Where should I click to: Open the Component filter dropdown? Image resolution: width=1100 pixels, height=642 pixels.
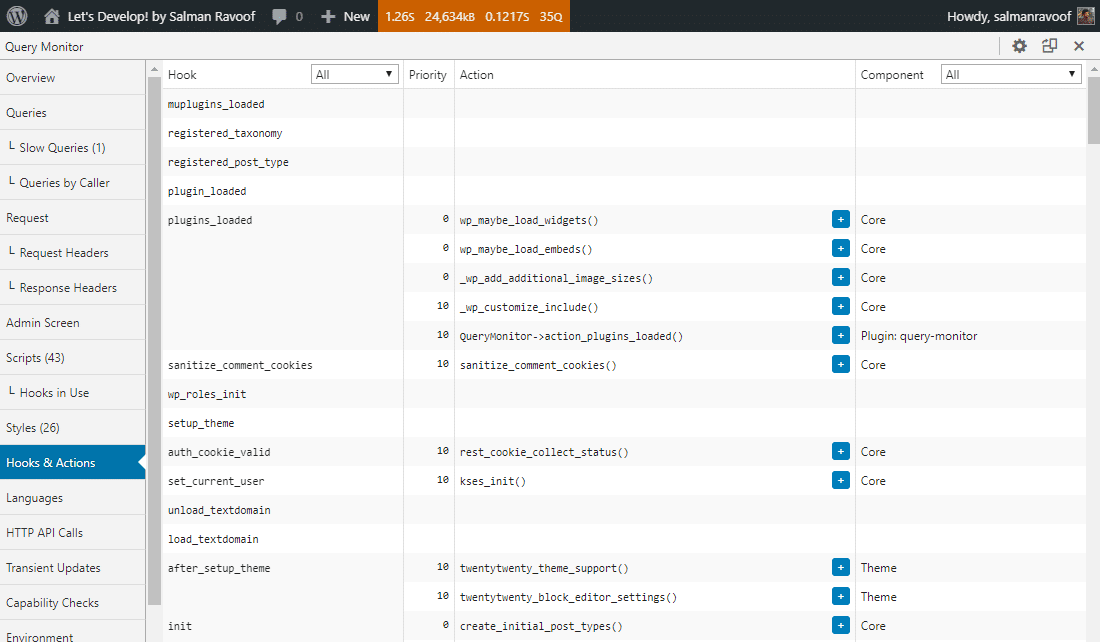point(1010,73)
